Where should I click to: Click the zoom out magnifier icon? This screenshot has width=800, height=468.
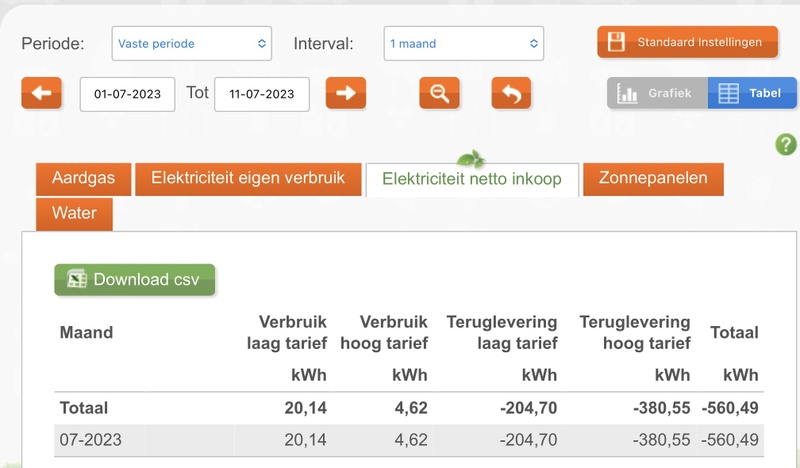(x=438, y=93)
